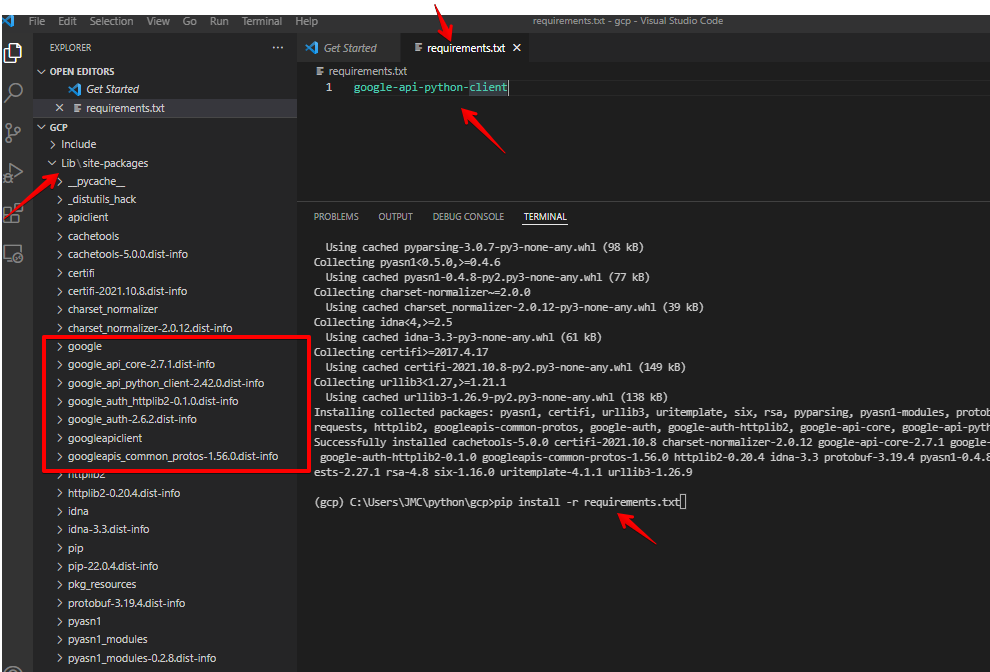This screenshot has height=672, width=990.
Task: Select the requirements.txt editor tab
Action: (x=465, y=48)
